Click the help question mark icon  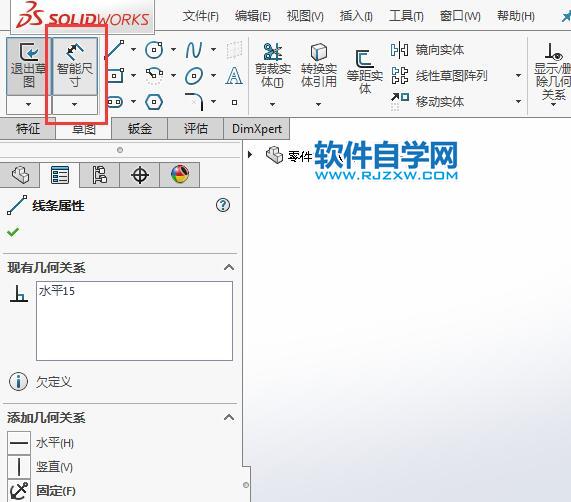click(223, 205)
